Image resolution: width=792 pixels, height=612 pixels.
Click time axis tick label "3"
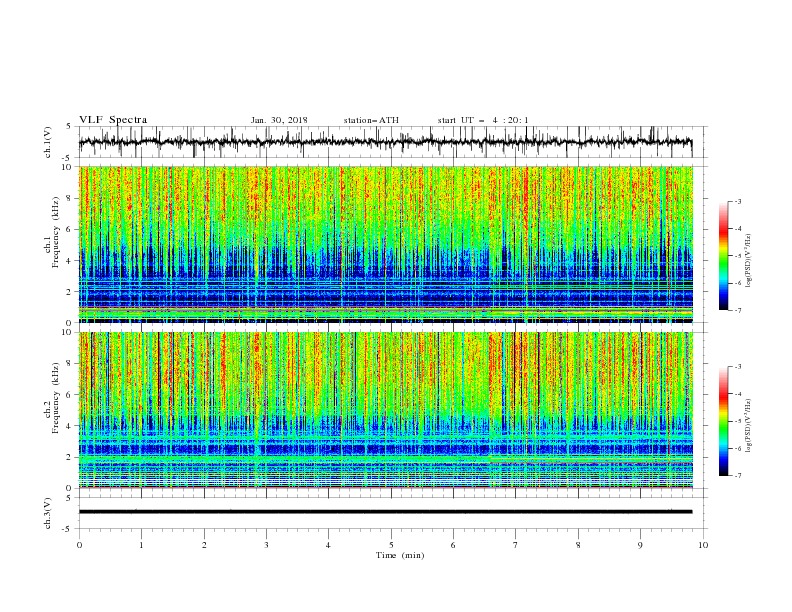(266, 545)
